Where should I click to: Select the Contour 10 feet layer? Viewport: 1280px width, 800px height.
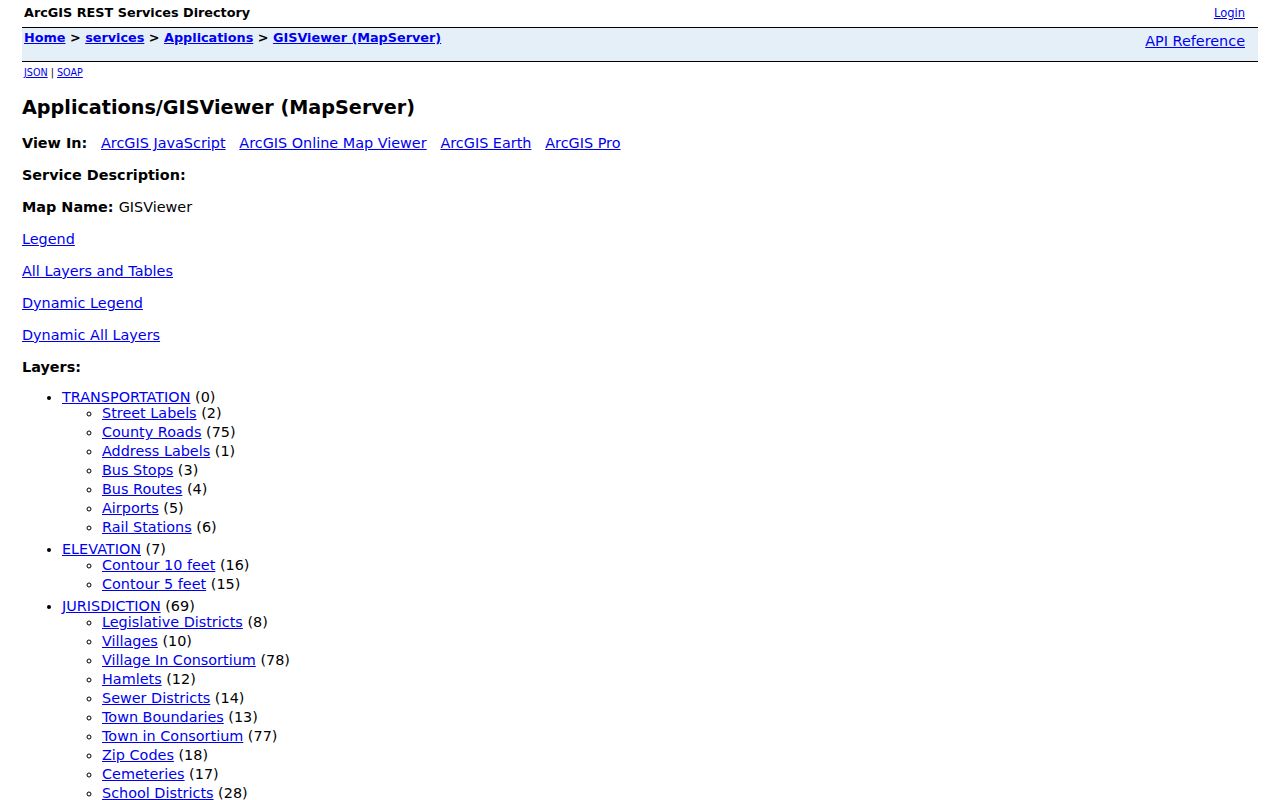tap(158, 565)
